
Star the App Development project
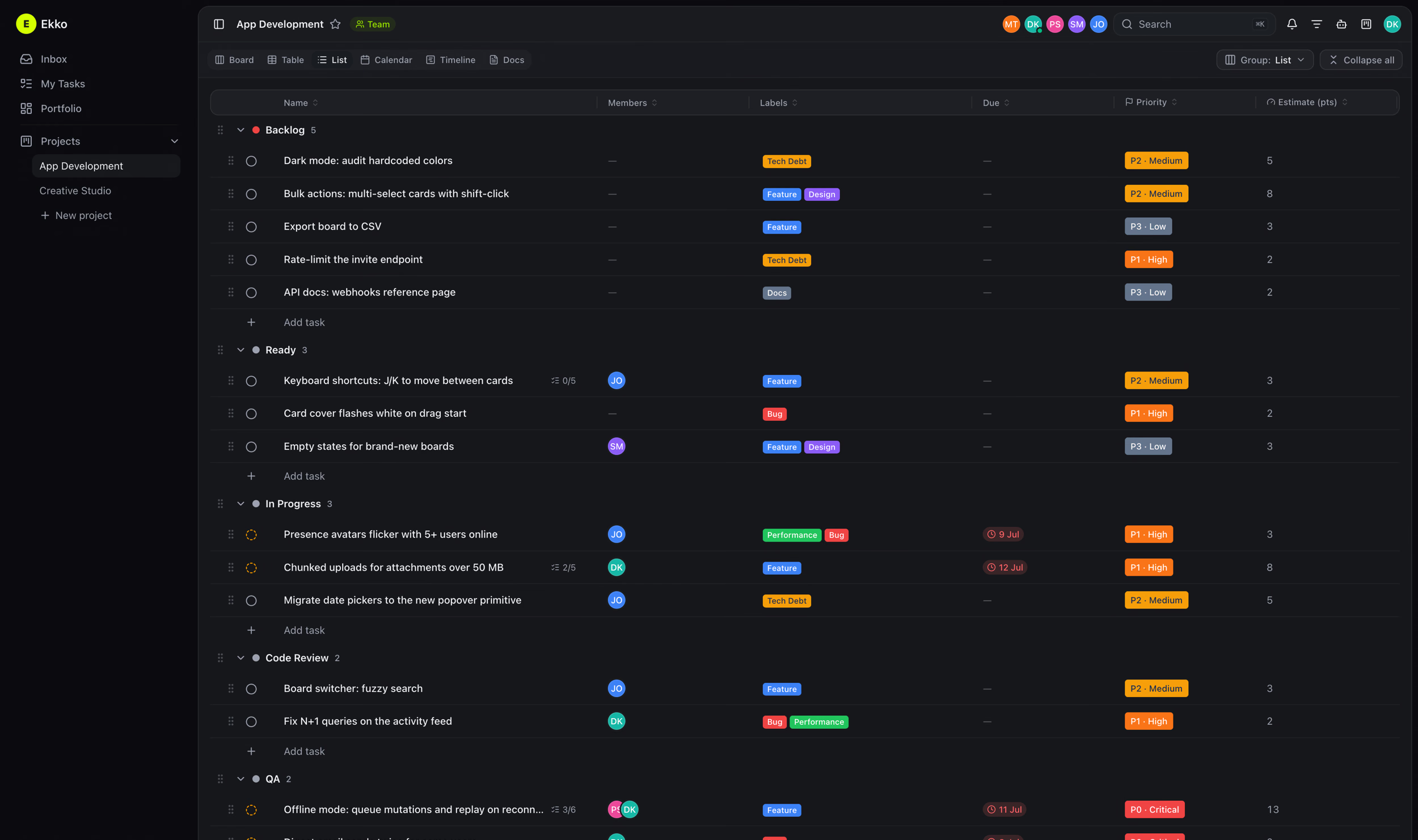tap(335, 24)
